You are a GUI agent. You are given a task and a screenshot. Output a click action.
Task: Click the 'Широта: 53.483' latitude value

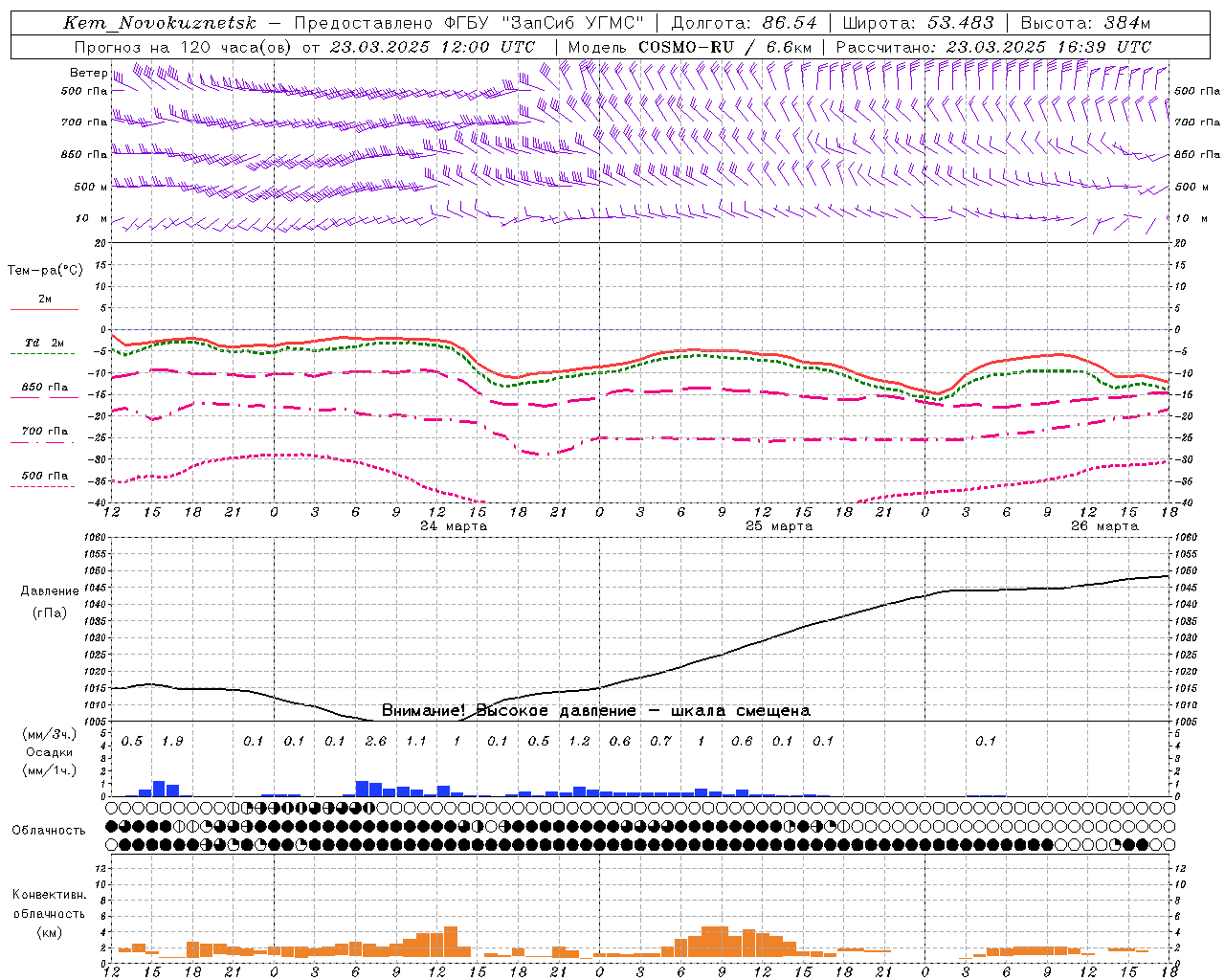click(x=918, y=23)
